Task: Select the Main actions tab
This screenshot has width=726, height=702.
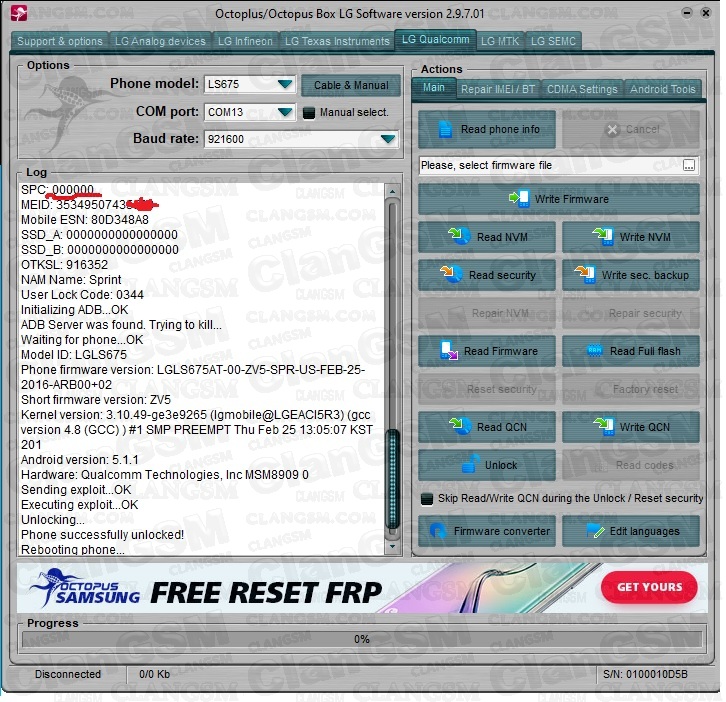Action: (x=434, y=88)
